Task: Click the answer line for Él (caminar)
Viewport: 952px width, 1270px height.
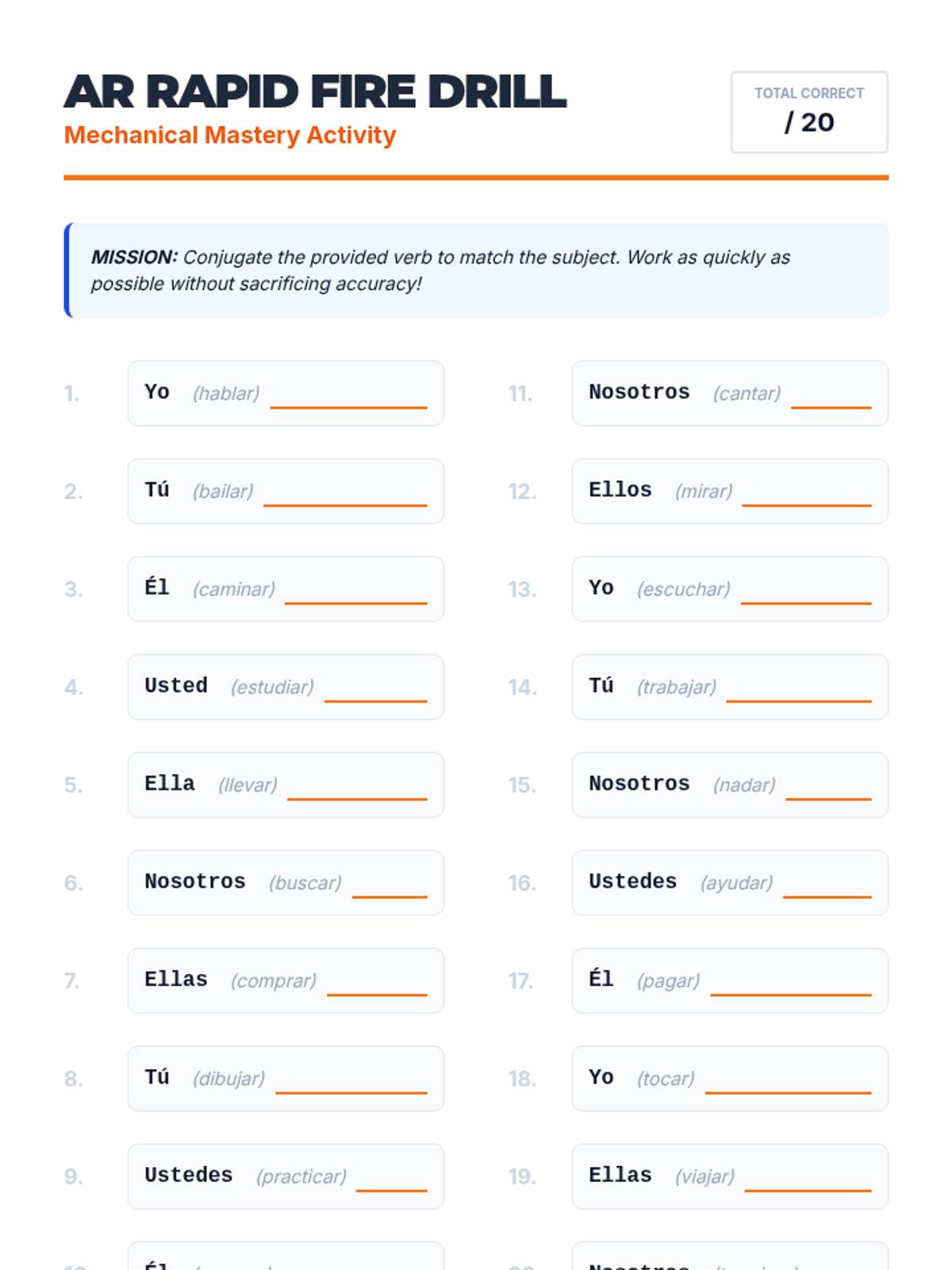Action: (355, 591)
